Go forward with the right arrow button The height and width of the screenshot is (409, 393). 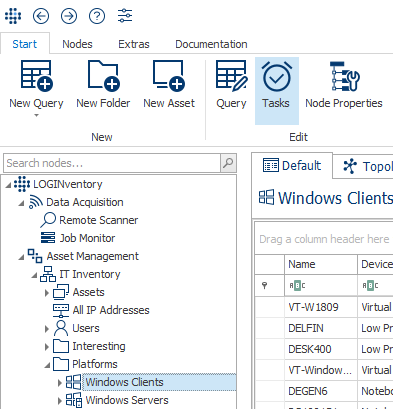click(69, 16)
